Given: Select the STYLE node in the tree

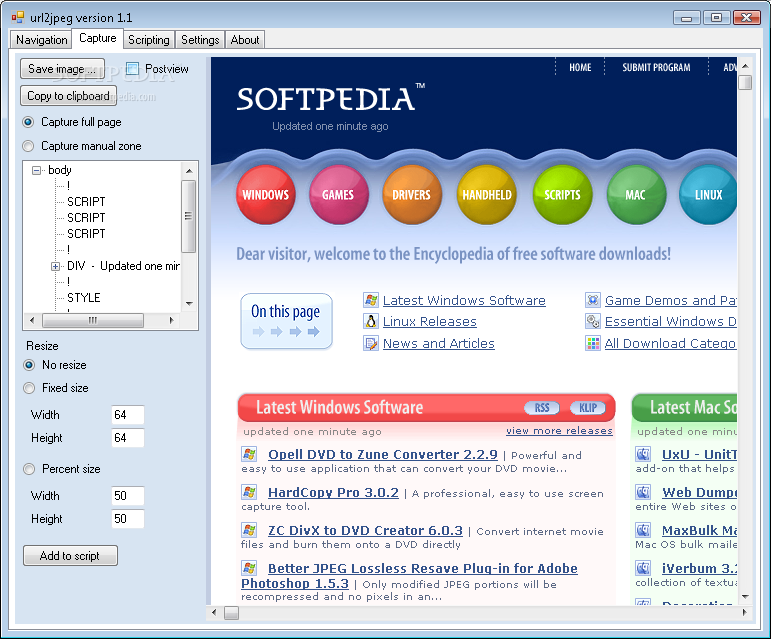Looking at the screenshot, I should coord(84,298).
